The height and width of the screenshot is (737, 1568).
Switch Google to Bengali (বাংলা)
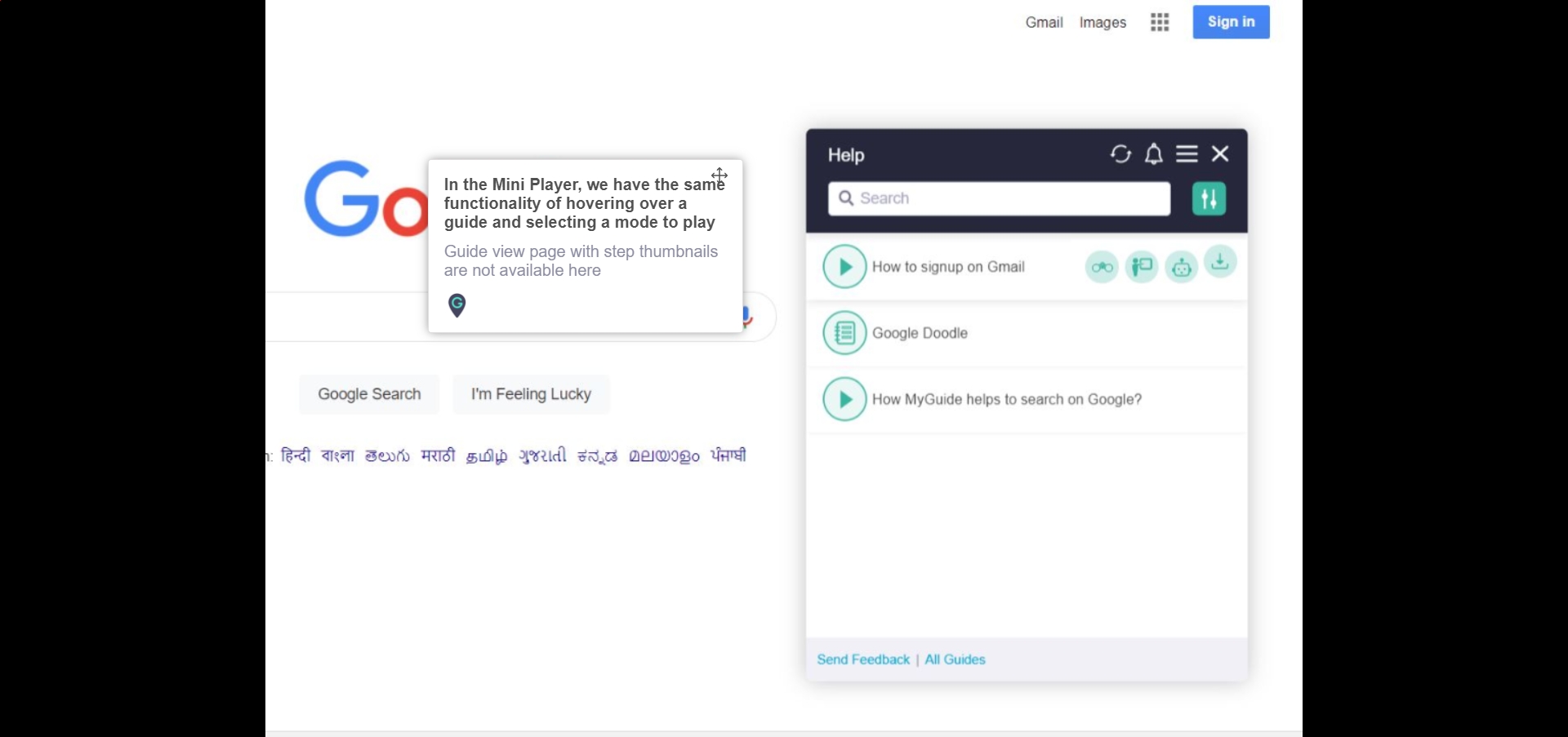[x=338, y=455]
